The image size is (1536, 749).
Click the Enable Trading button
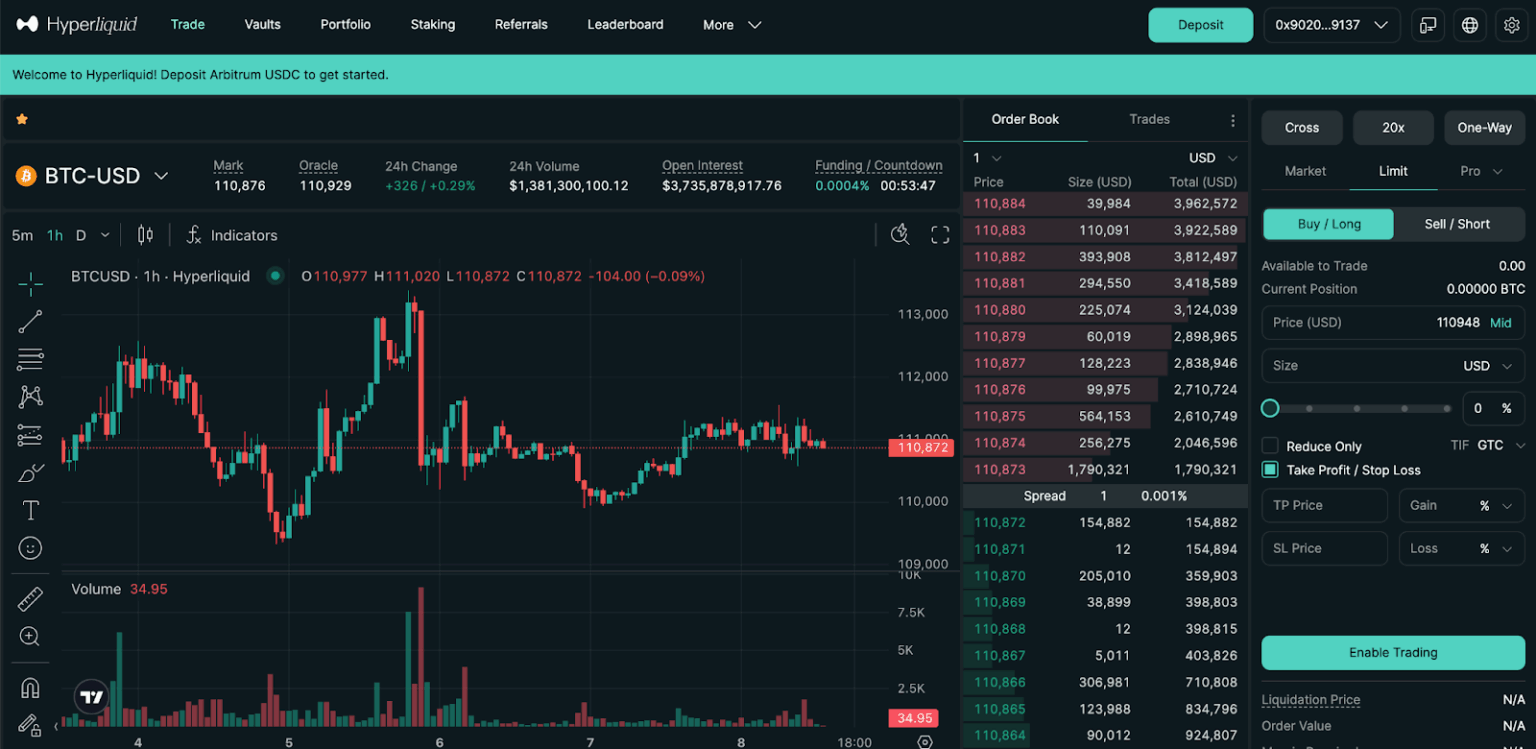tap(1392, 652)
